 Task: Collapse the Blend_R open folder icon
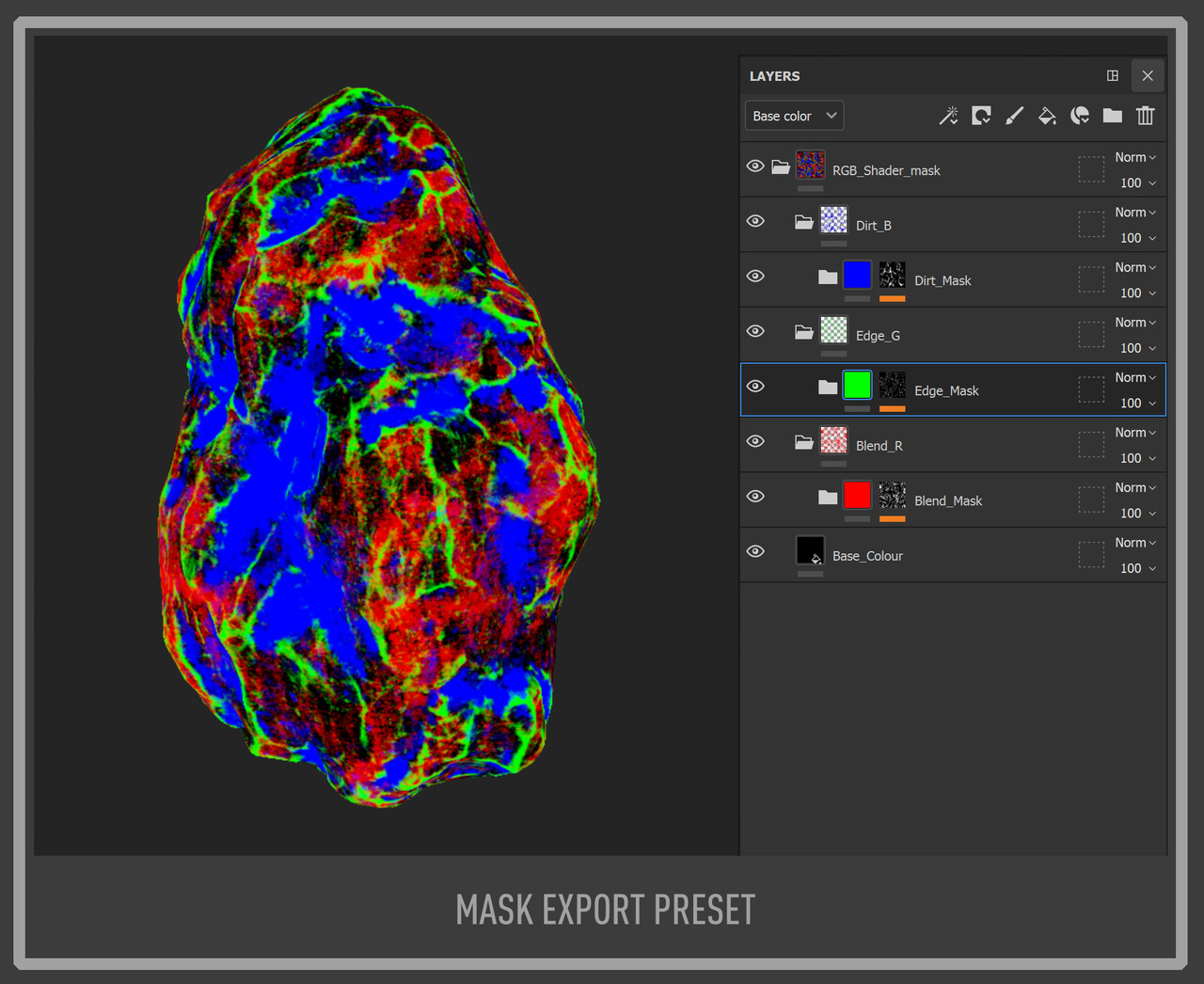coord(804,442)
